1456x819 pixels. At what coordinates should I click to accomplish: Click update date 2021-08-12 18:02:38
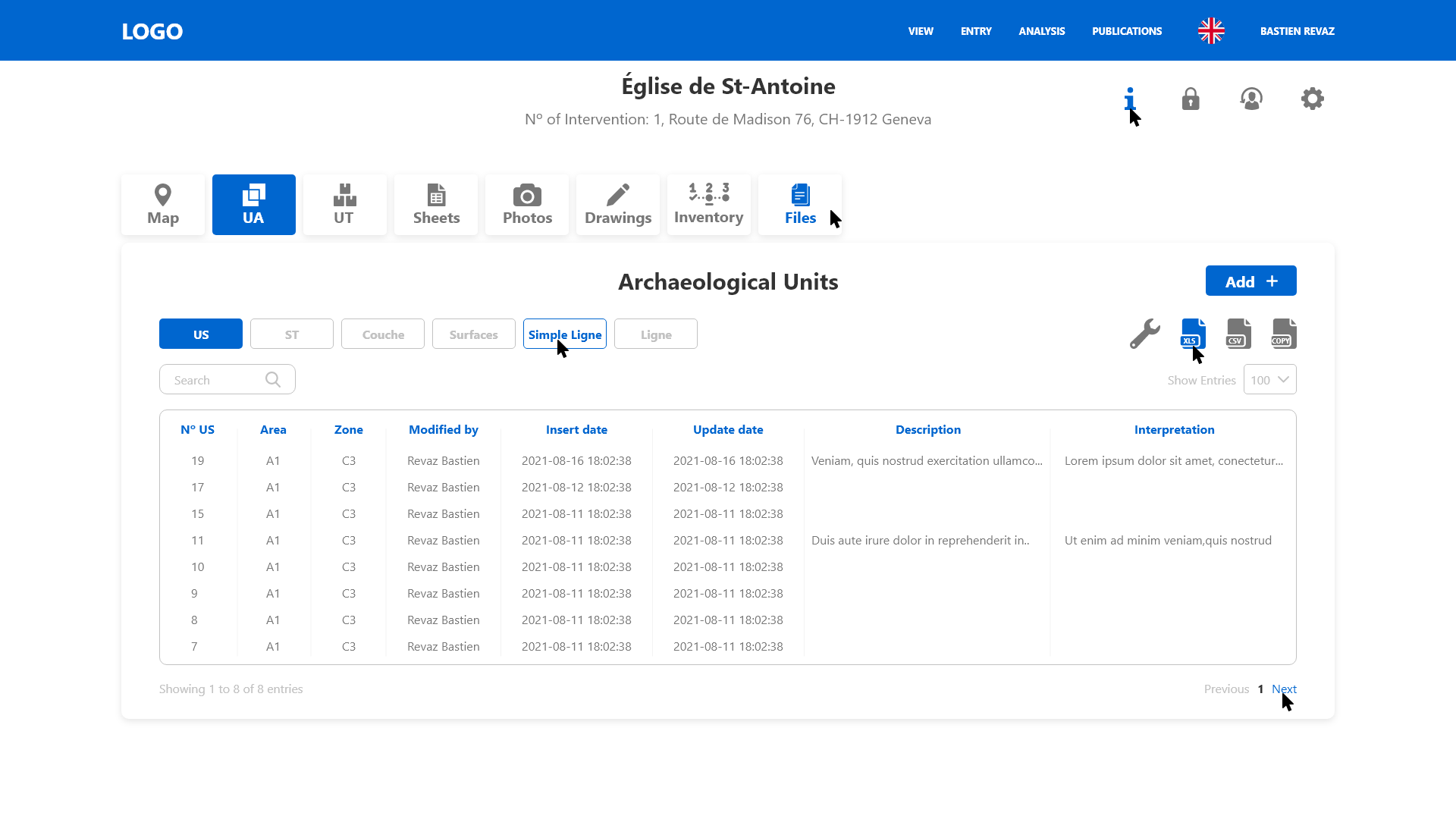point(728,487)
